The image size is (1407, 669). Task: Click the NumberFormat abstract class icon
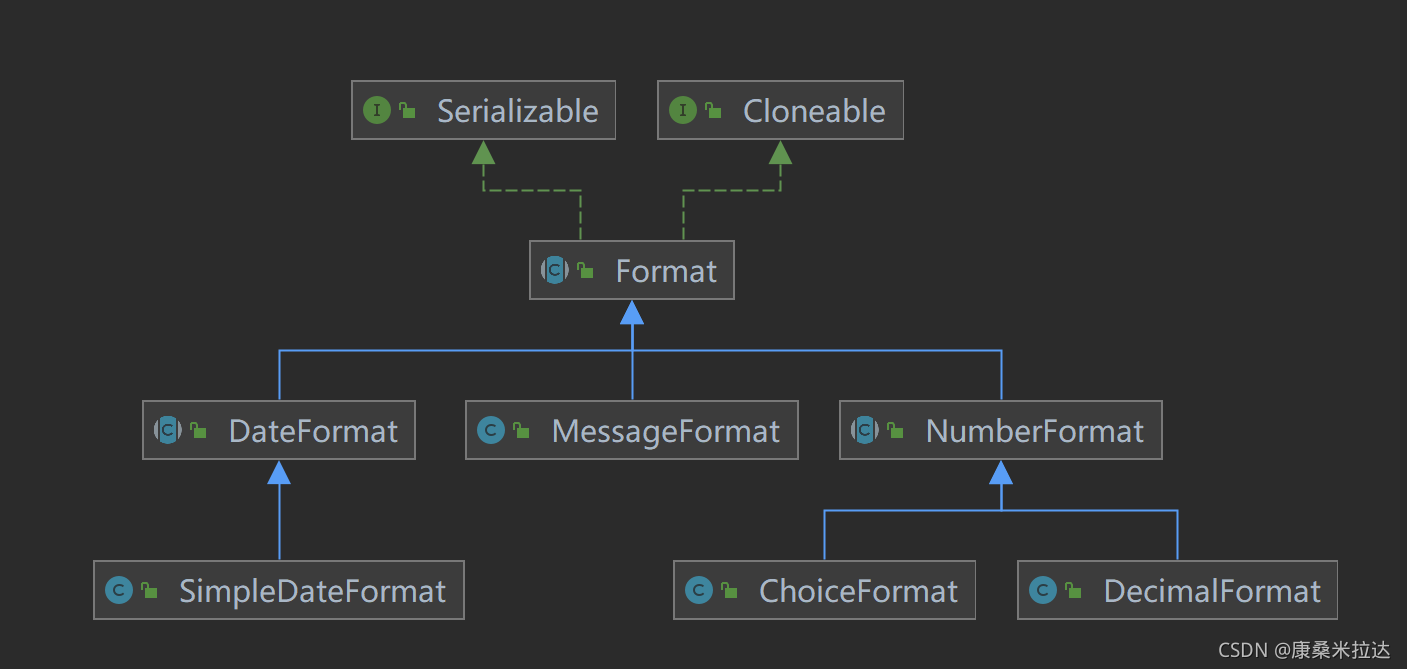(865, 430)
